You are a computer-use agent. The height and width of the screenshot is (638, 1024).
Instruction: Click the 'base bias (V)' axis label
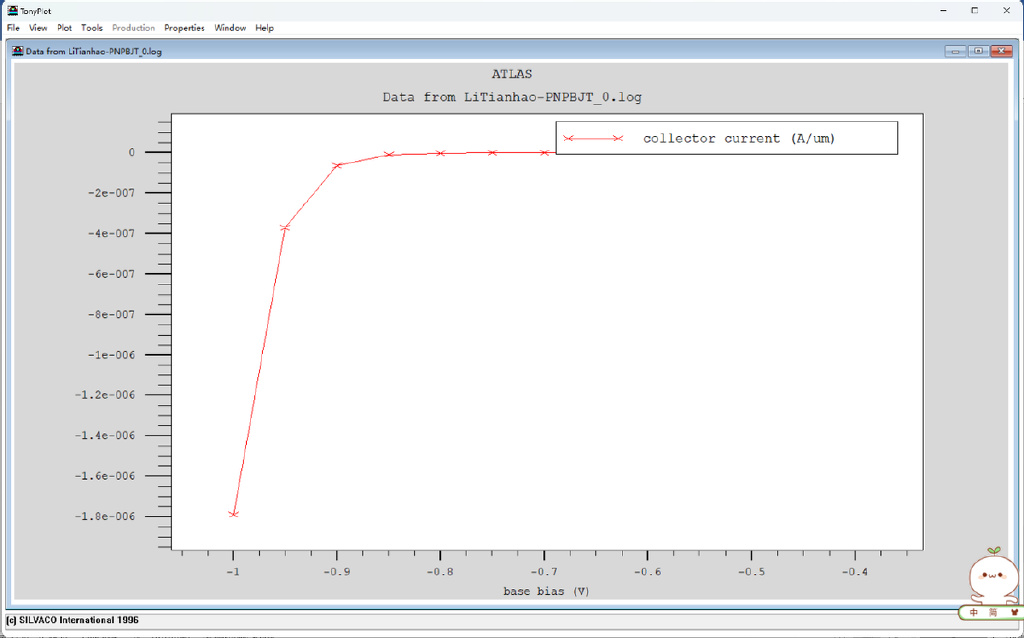(x=546, y=591)
